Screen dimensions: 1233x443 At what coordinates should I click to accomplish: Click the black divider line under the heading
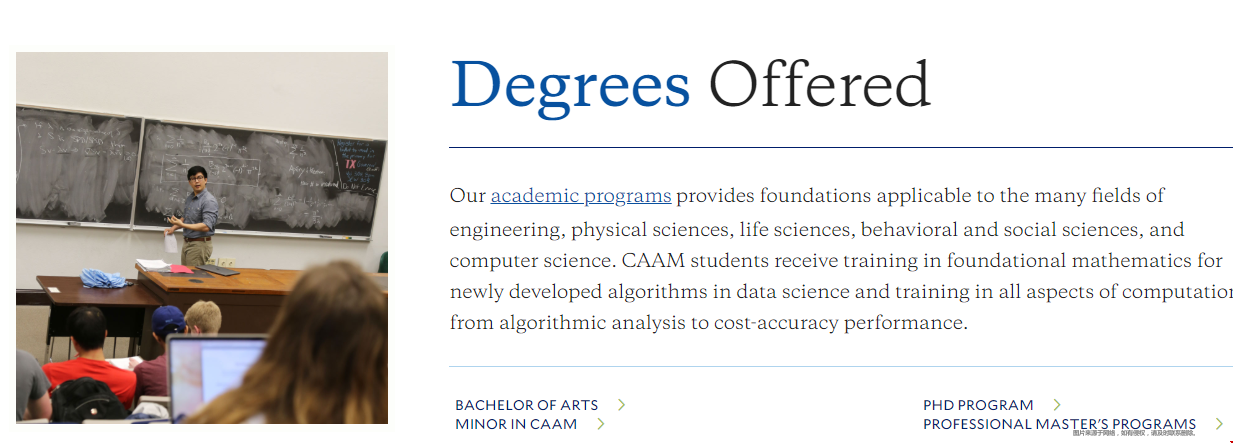pyautogui.click(x=840, y=148)
